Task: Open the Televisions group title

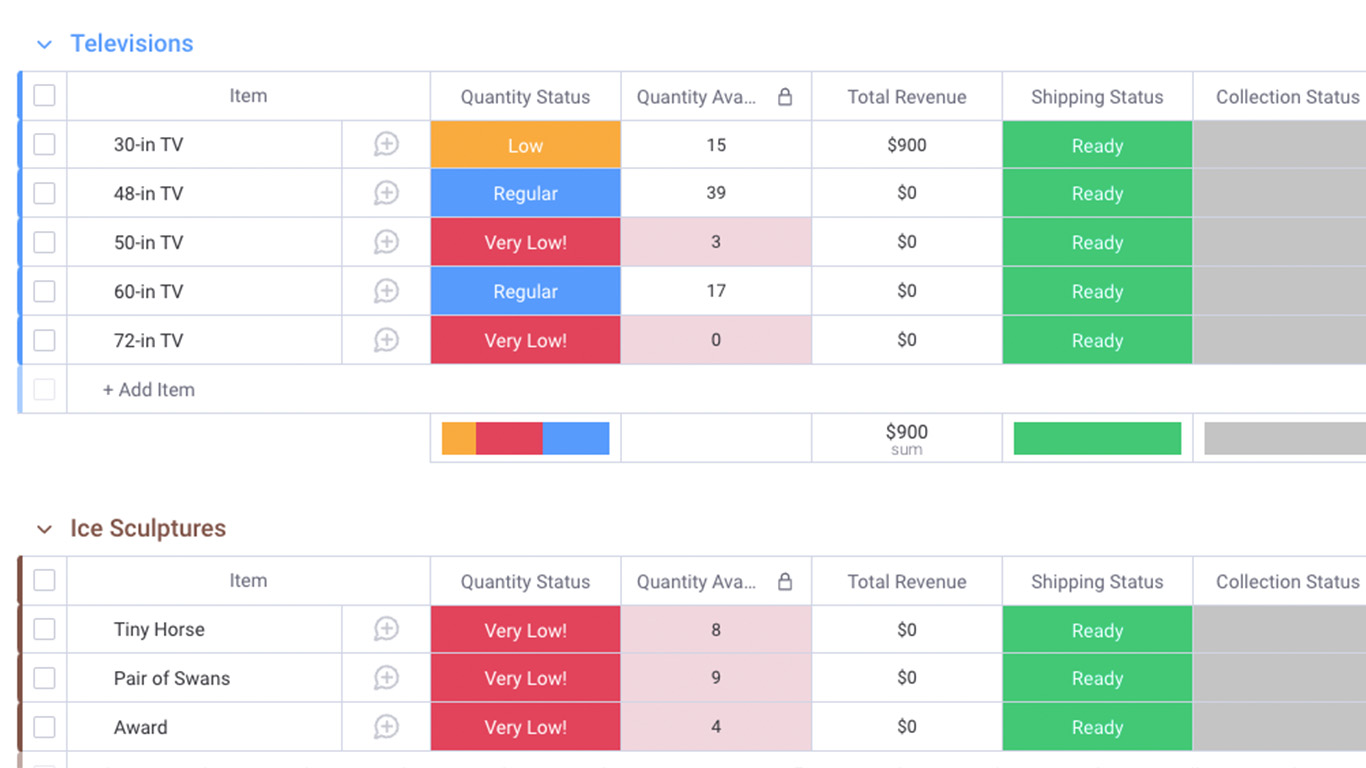Action: pyautogui.click(x=132, y=43)
